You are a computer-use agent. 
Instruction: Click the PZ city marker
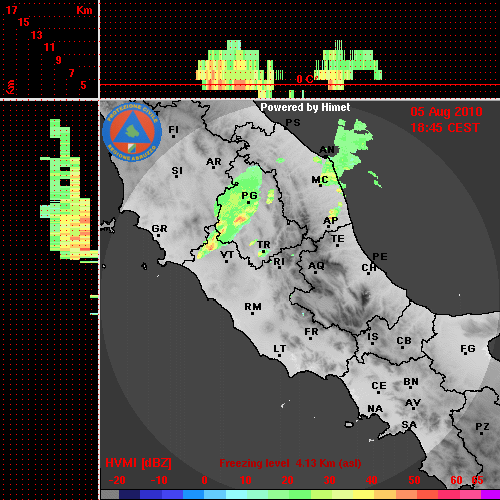(482, 434)
